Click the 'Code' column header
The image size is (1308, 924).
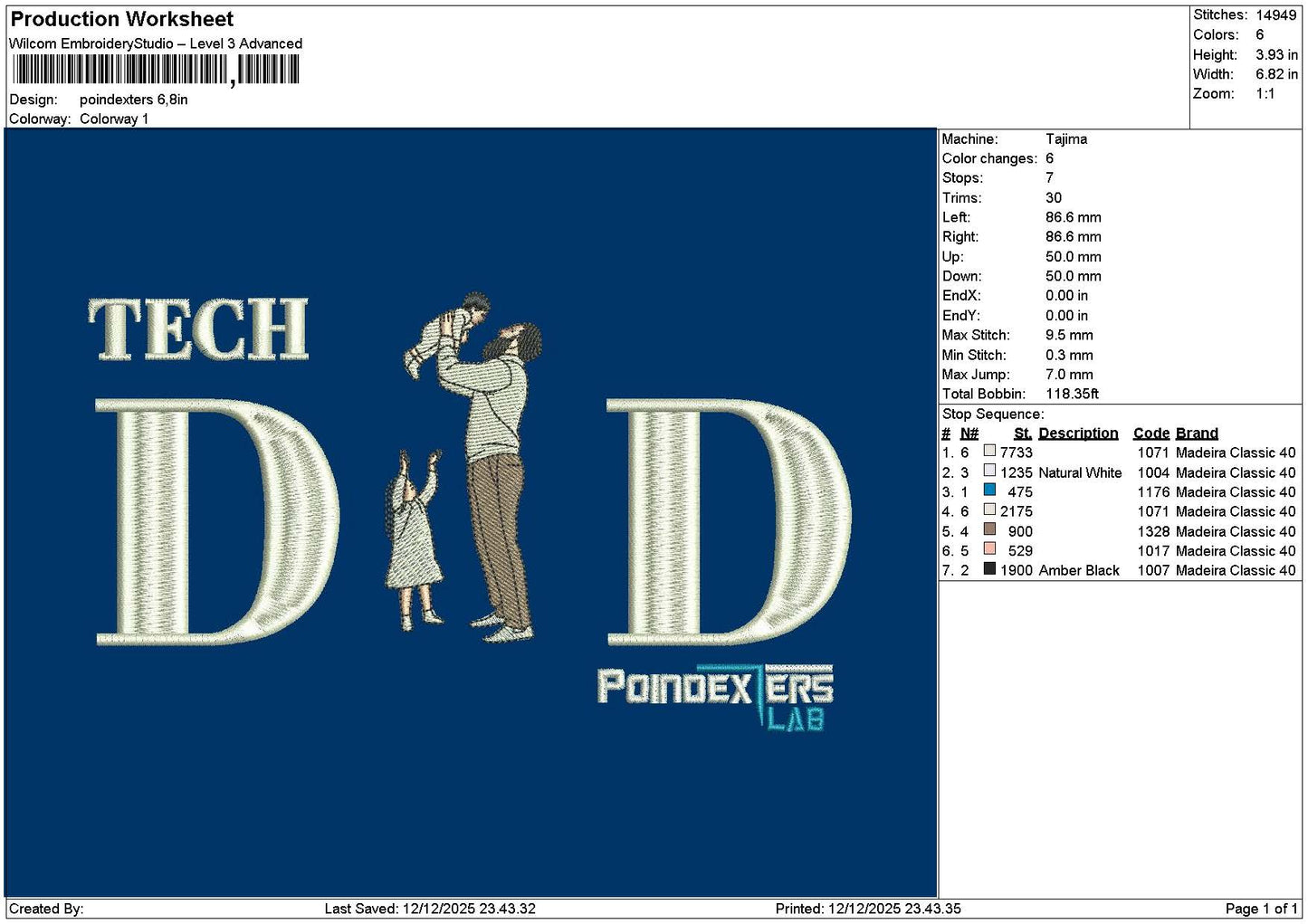click(1150, 433)
